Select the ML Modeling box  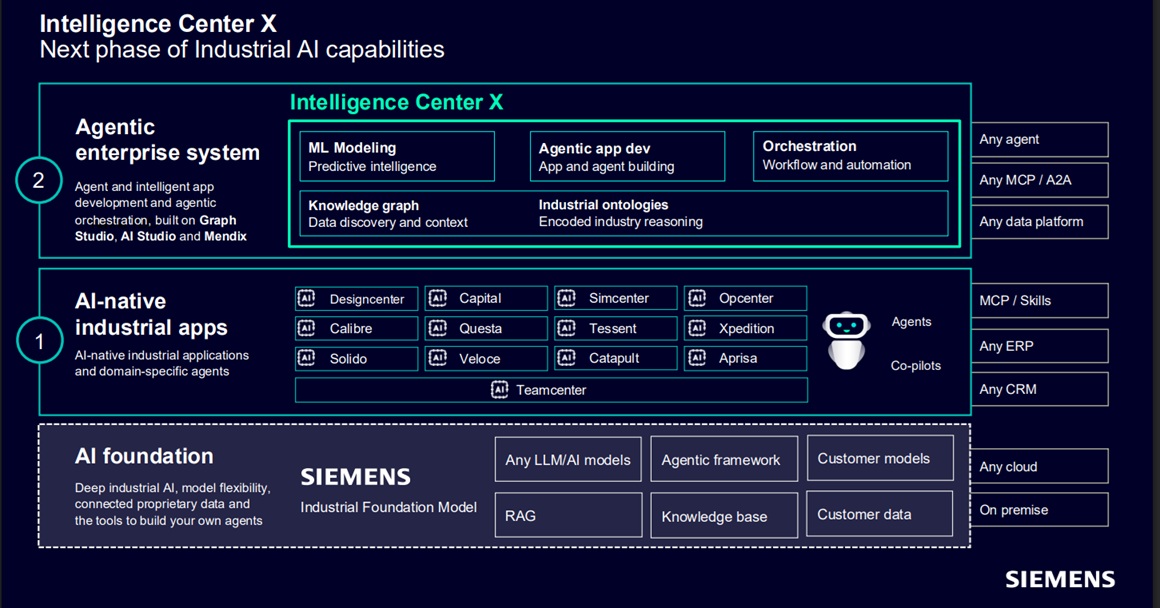coord(397,156)
